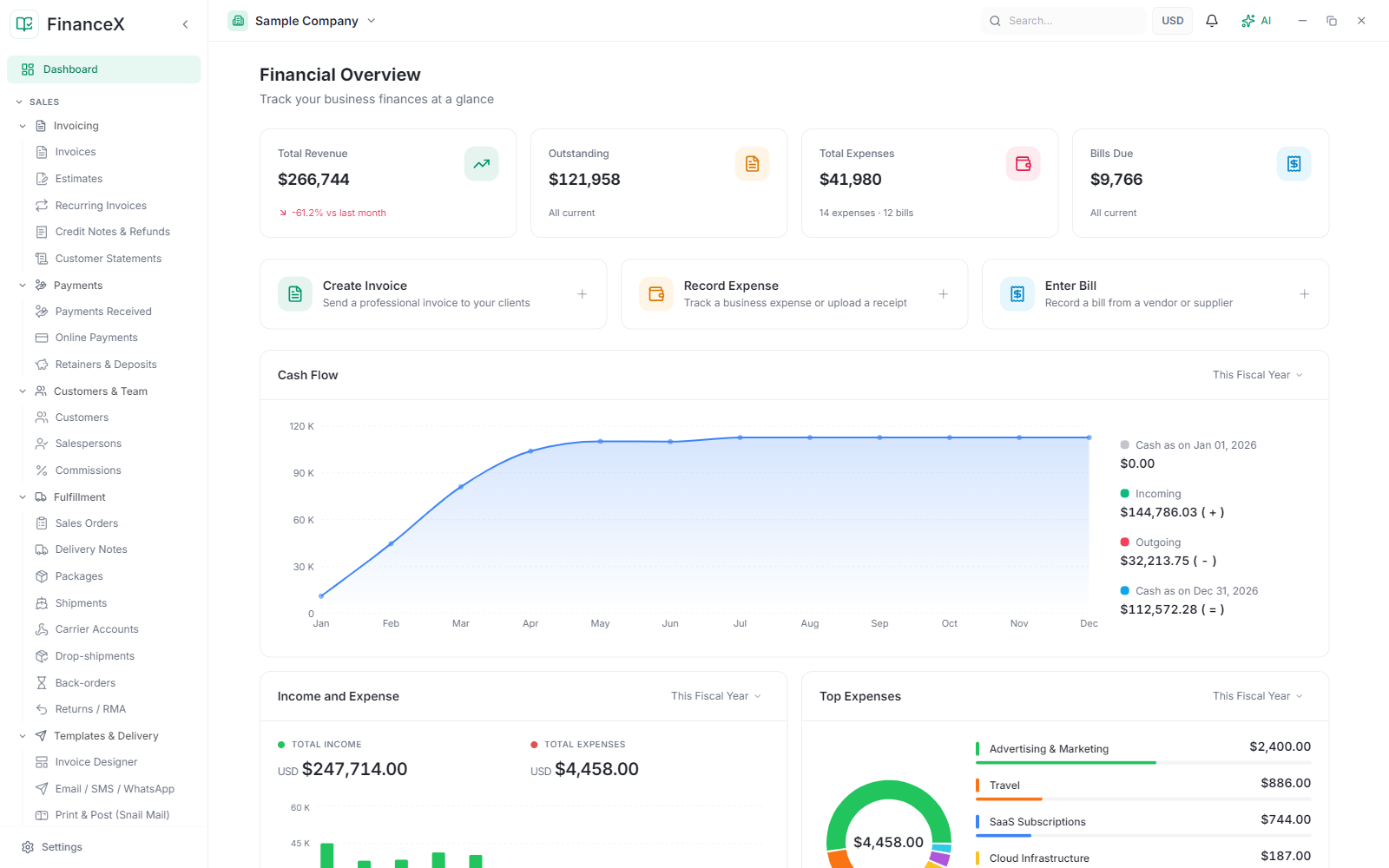Open Email / SMS / WhatsApp

pos(115,789)
